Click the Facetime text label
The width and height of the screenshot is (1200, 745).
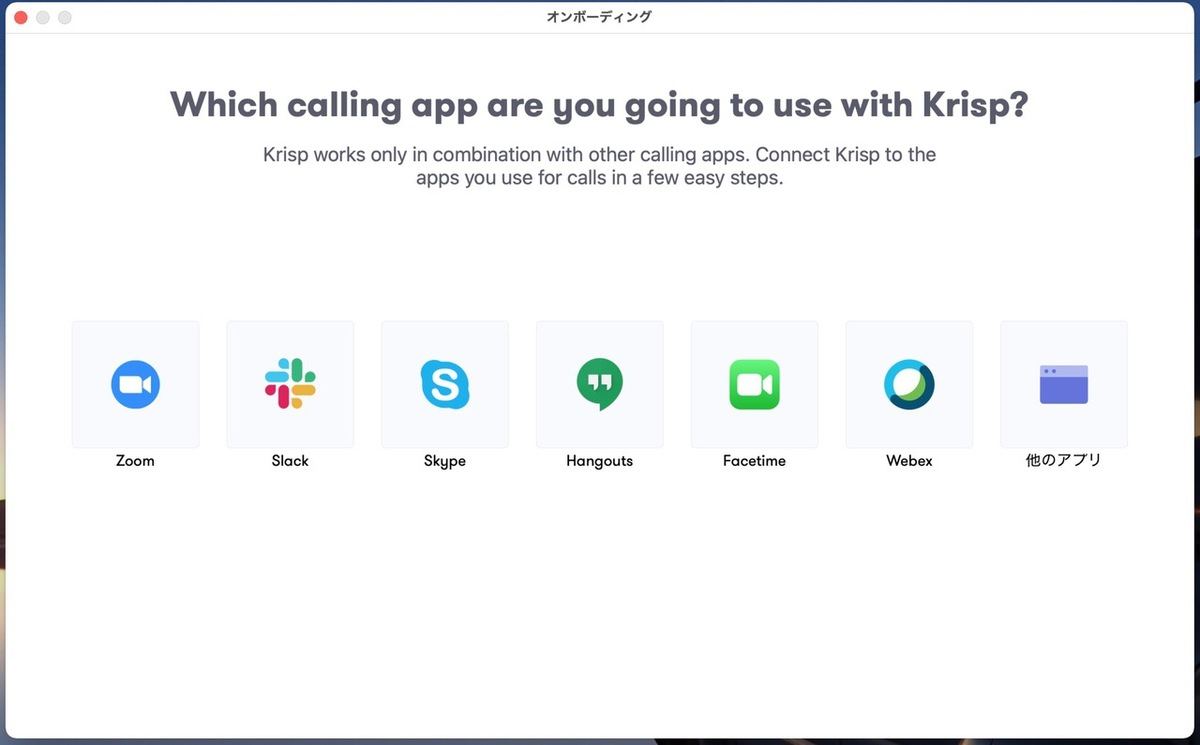[754, 461]
